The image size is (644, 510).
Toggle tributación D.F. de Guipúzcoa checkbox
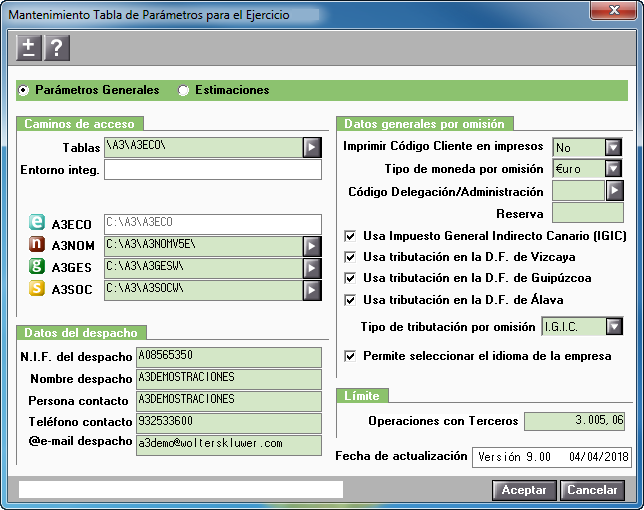(x=350, y=278)
